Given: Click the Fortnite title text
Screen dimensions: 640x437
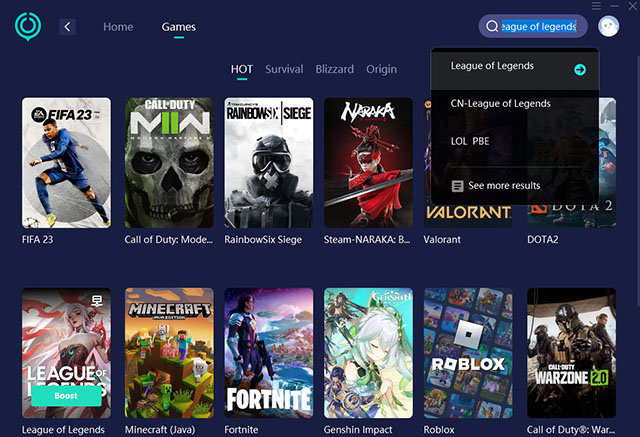Looking at the screenshot, I should pyautogui.click(x=241, y=430).
